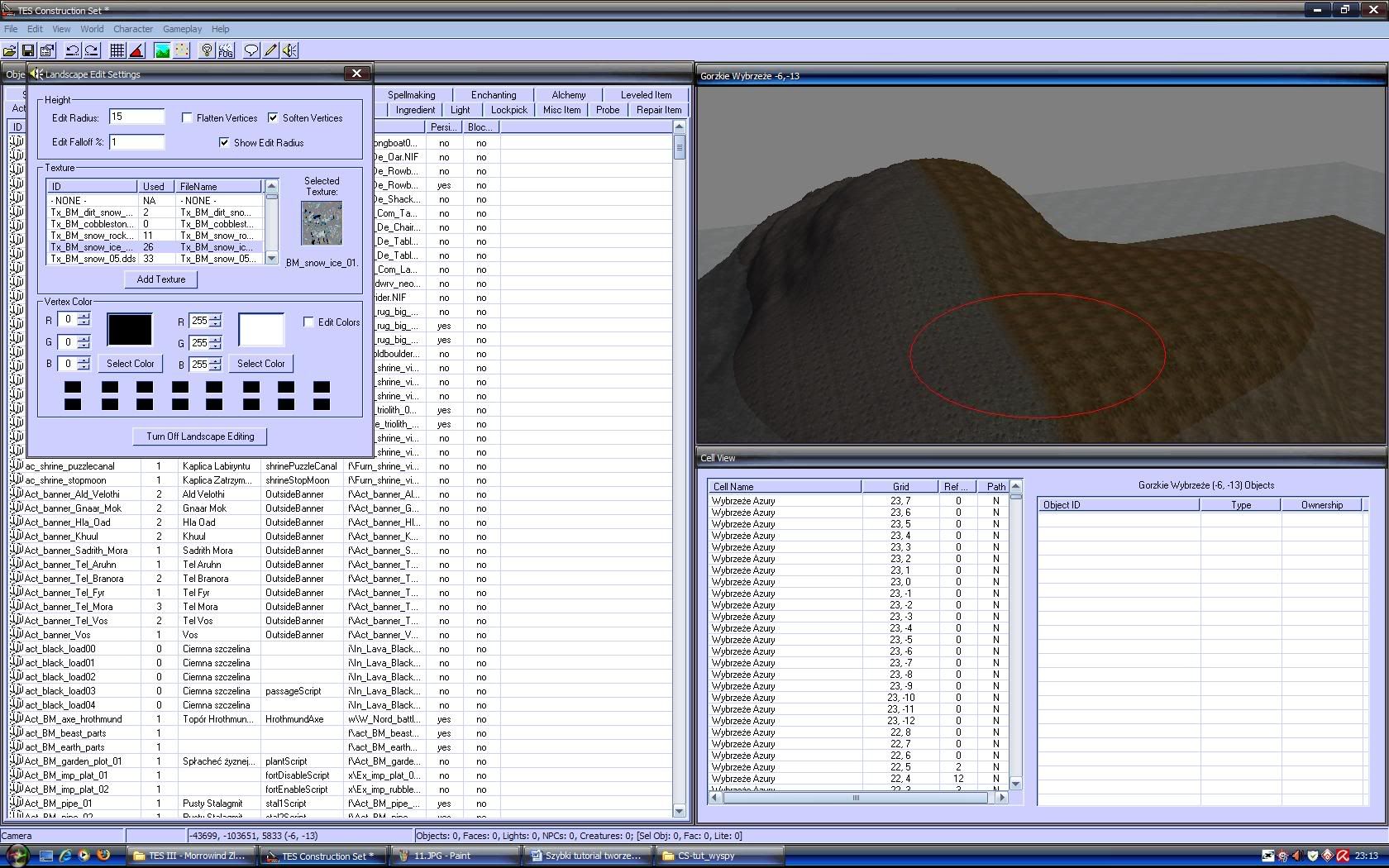Image resolution: width=1389 pixels, height=868 pixels.
Task: Sort Cell View by Grid column header
Action: coord(900,487)
